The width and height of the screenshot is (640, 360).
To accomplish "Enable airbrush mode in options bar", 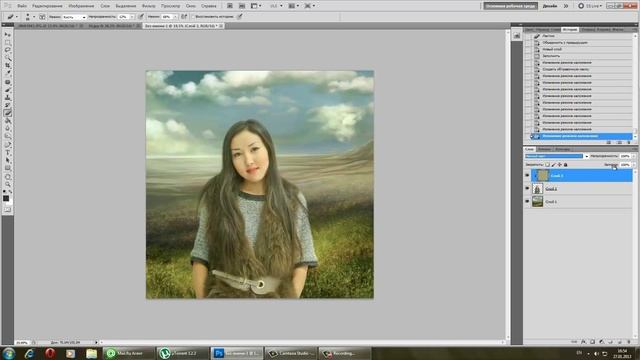I will [x=184, y=17].
